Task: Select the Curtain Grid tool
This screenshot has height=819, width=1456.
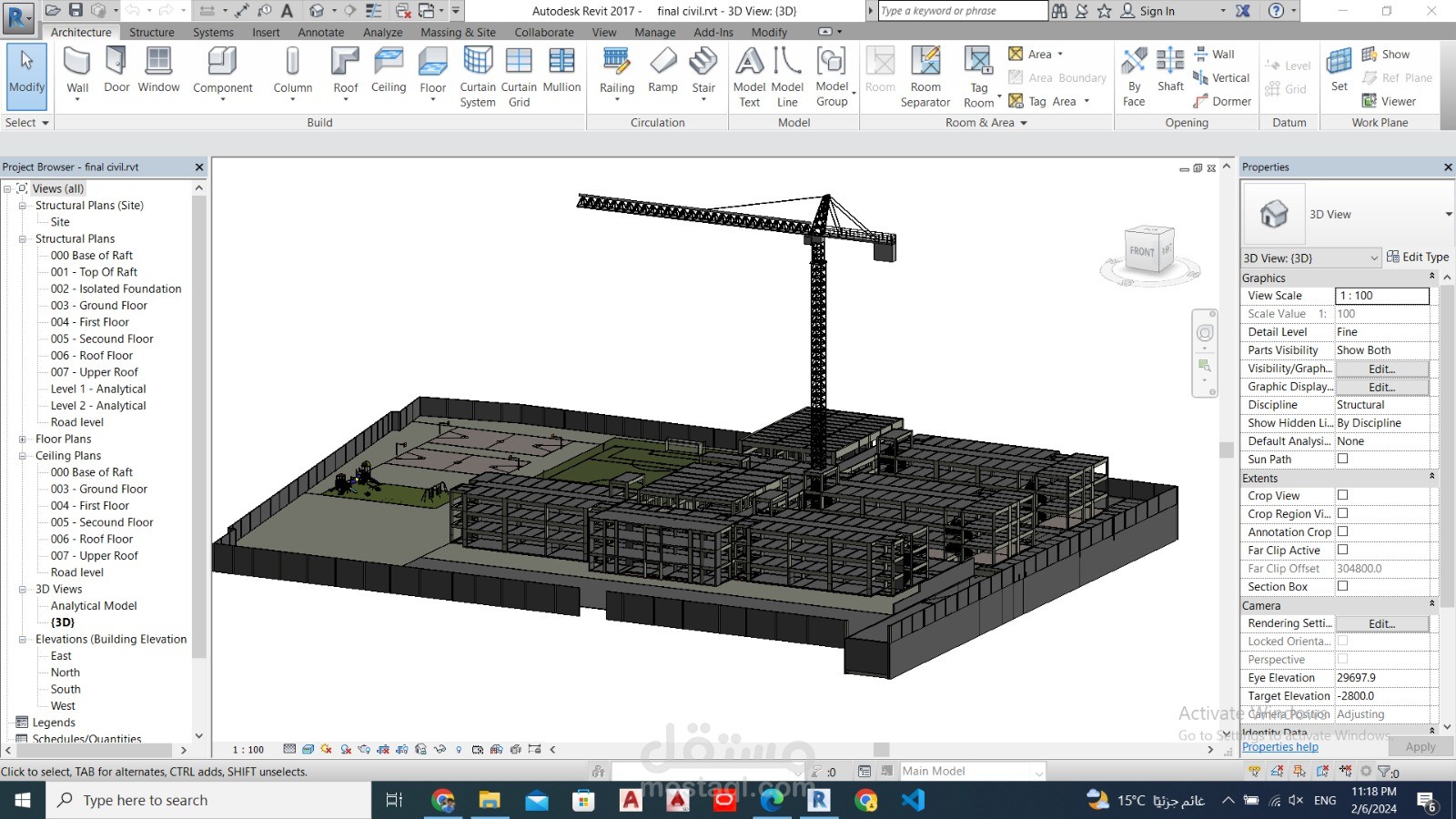Action: [519, 76]
